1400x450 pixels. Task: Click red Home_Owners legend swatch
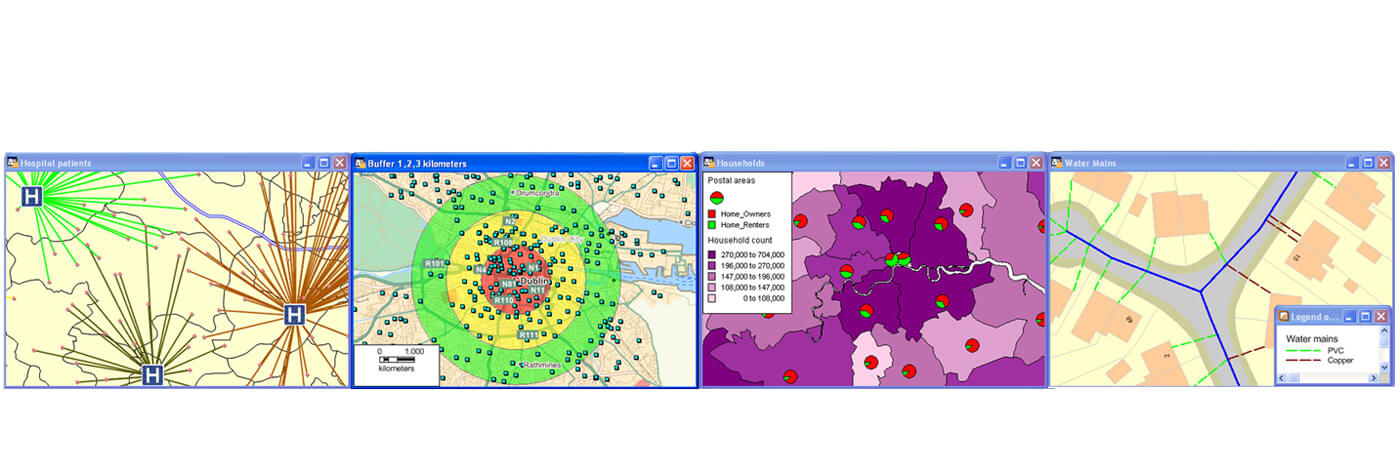712,214
